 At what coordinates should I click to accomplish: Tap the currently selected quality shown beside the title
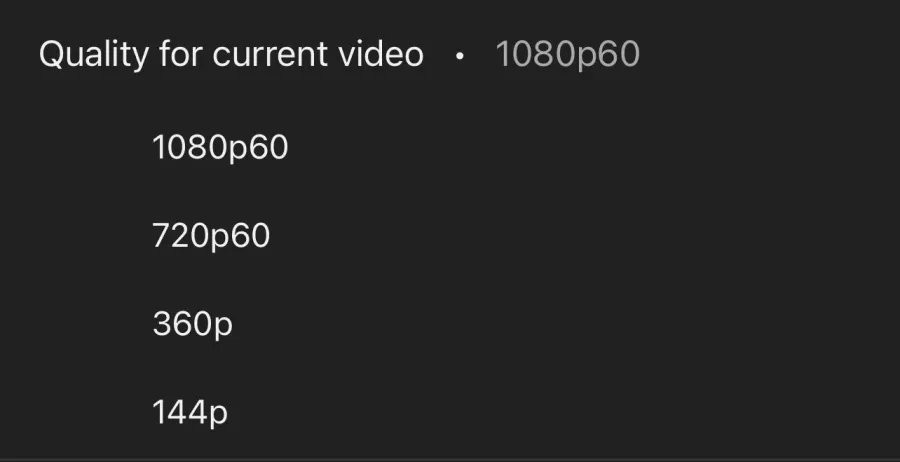[567, 55]
